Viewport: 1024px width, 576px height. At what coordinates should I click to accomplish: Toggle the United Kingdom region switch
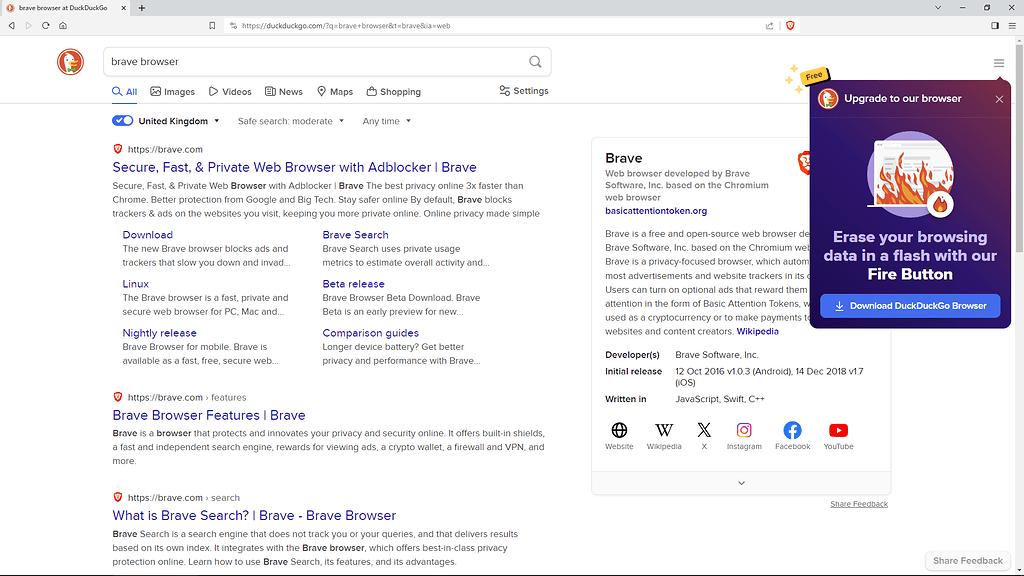tap(122, 121)
